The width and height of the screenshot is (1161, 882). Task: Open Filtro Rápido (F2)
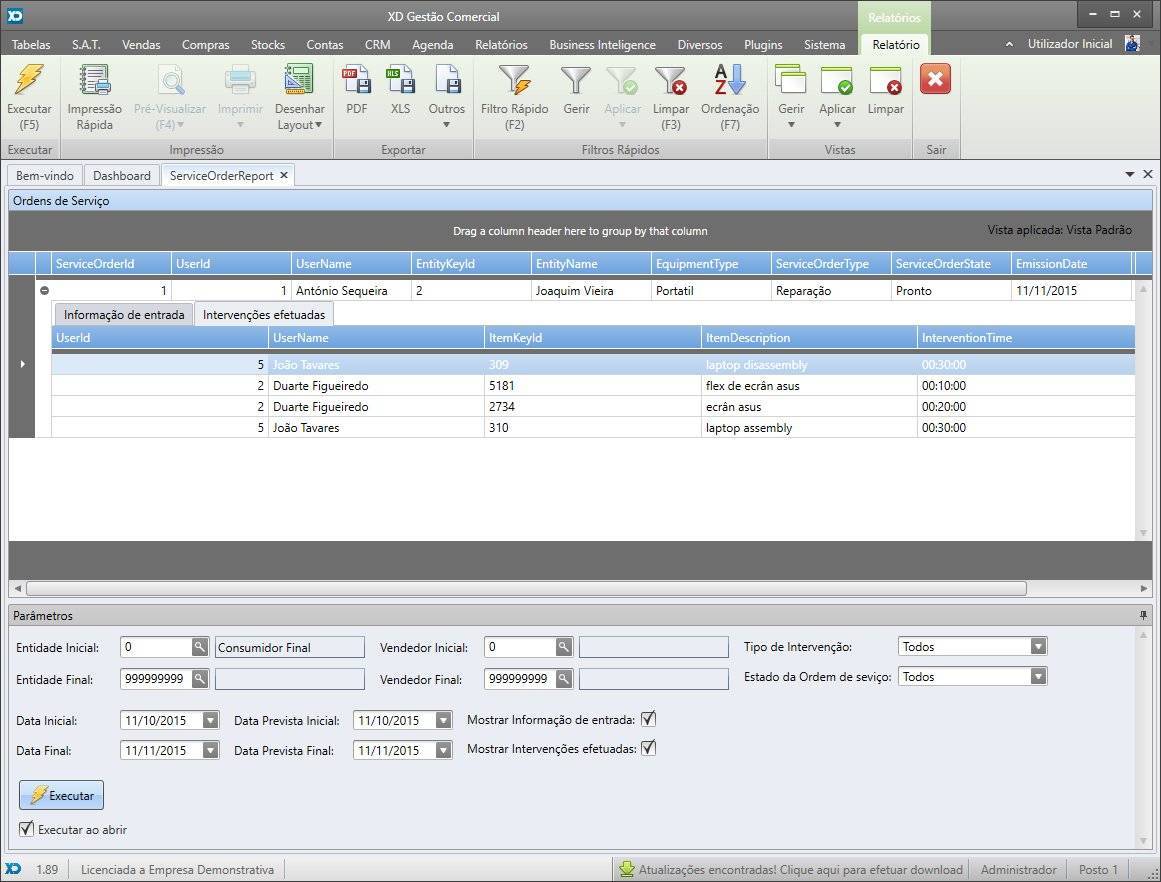(x=515, y=98)
